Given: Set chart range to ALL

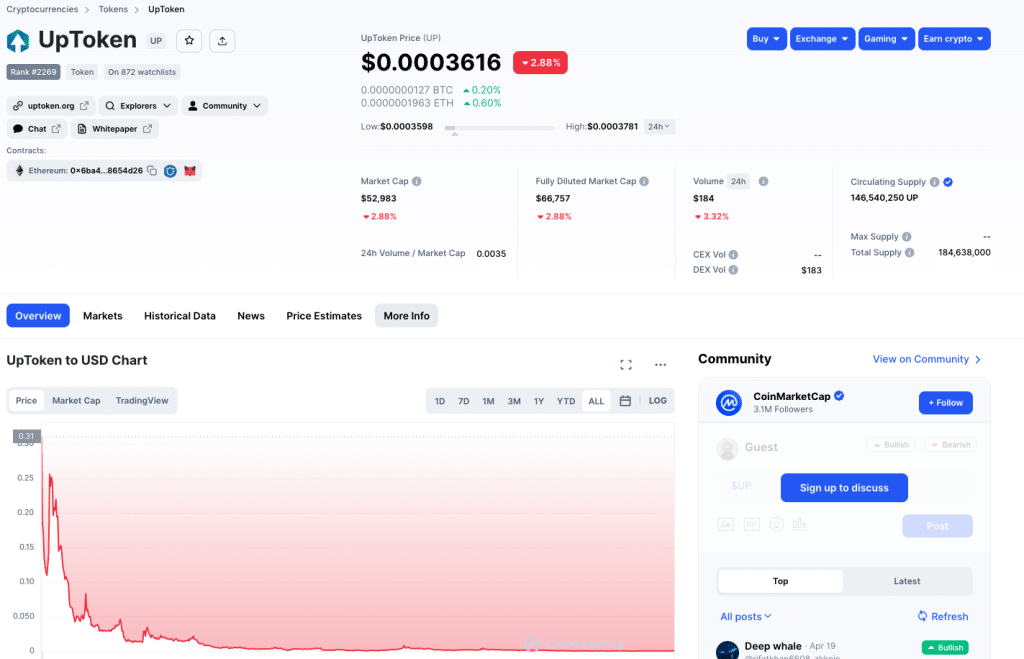Looking at the screenshot, I should (596, 401).
